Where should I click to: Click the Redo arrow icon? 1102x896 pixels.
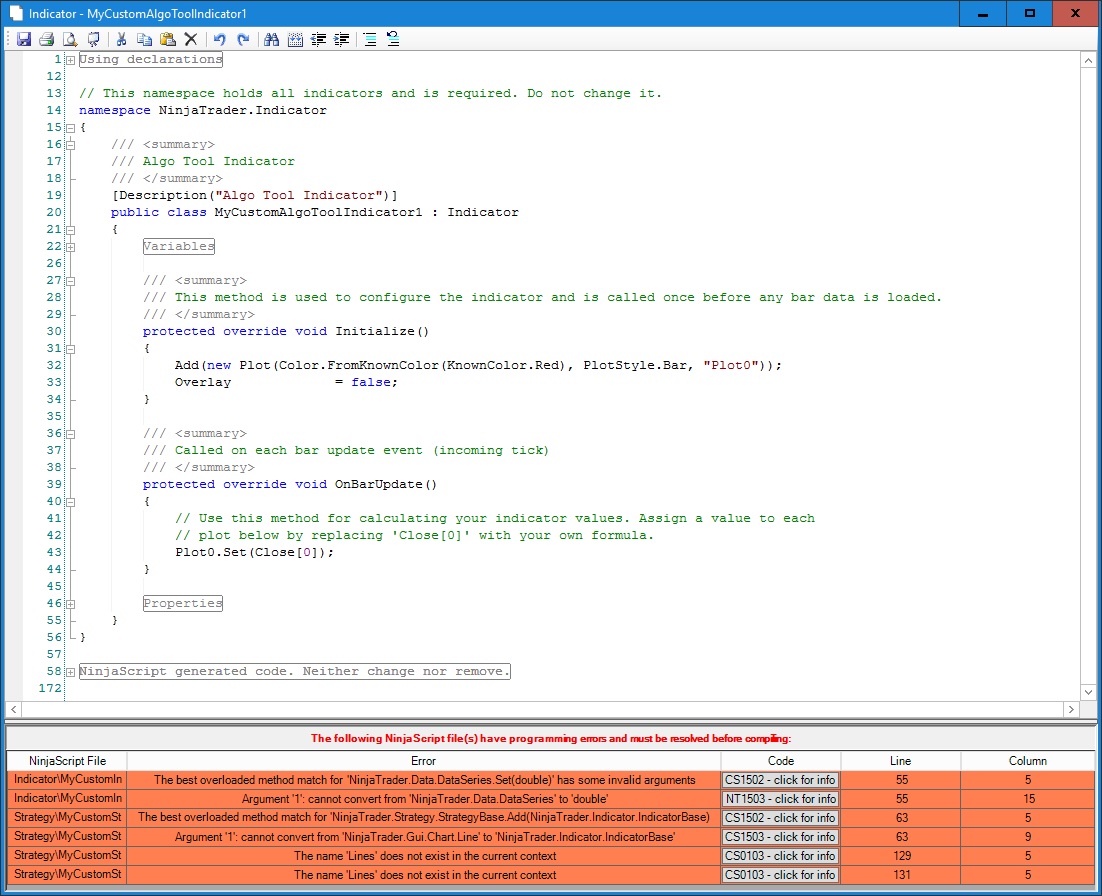click(244, 40)
